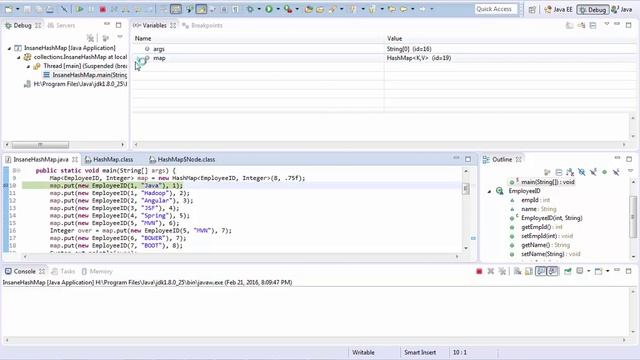Click the red Terminate button in main toolbar
Screen dimensions: 640x360
point(102,9)
